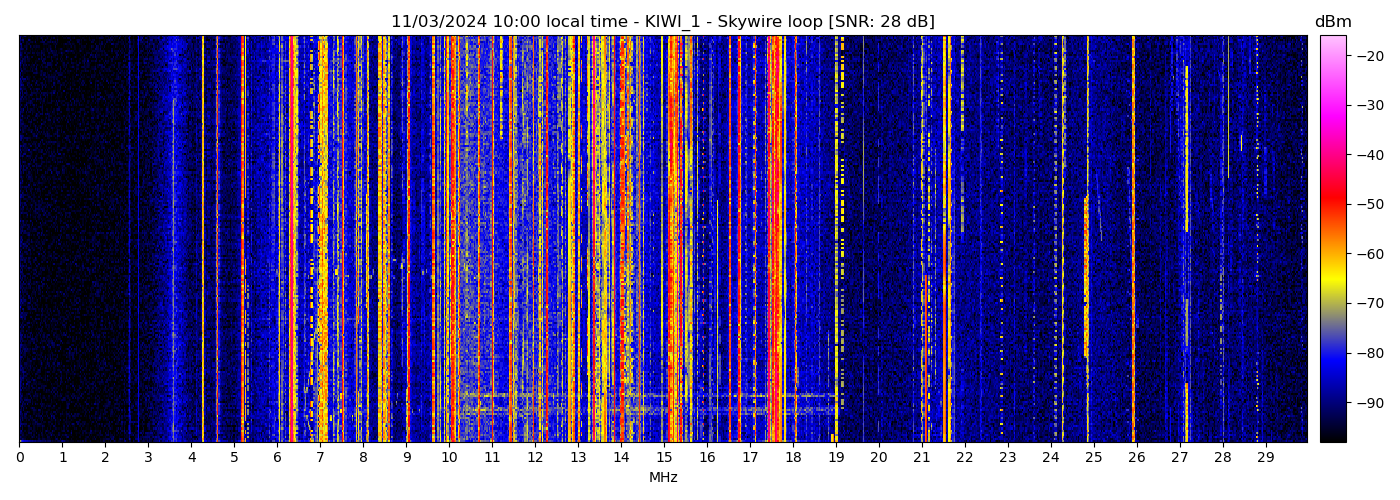Click the -50 colorbar tick label

(1370, 204)
